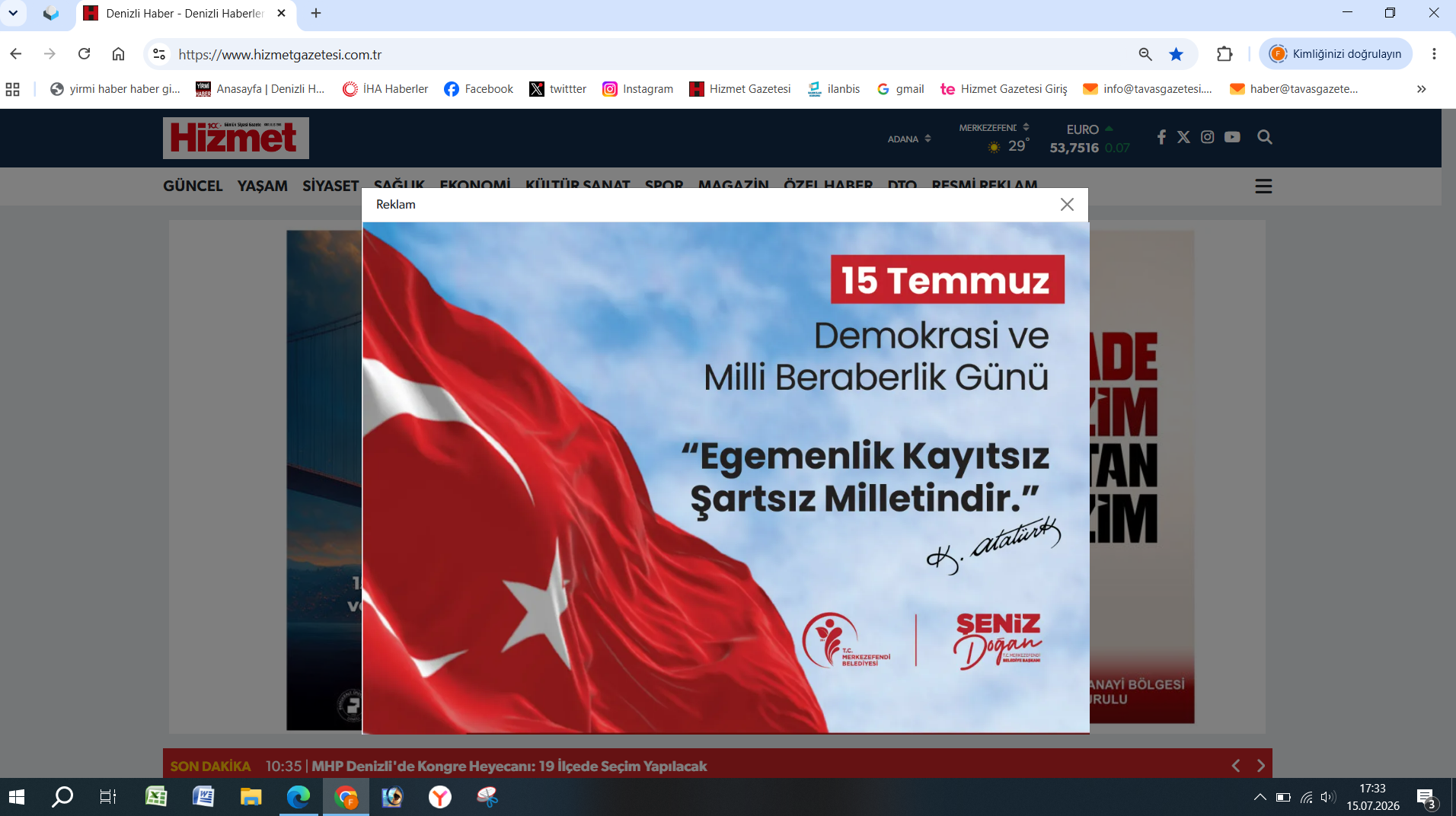Click the Hizmet newspaper logo

(236, 138)
